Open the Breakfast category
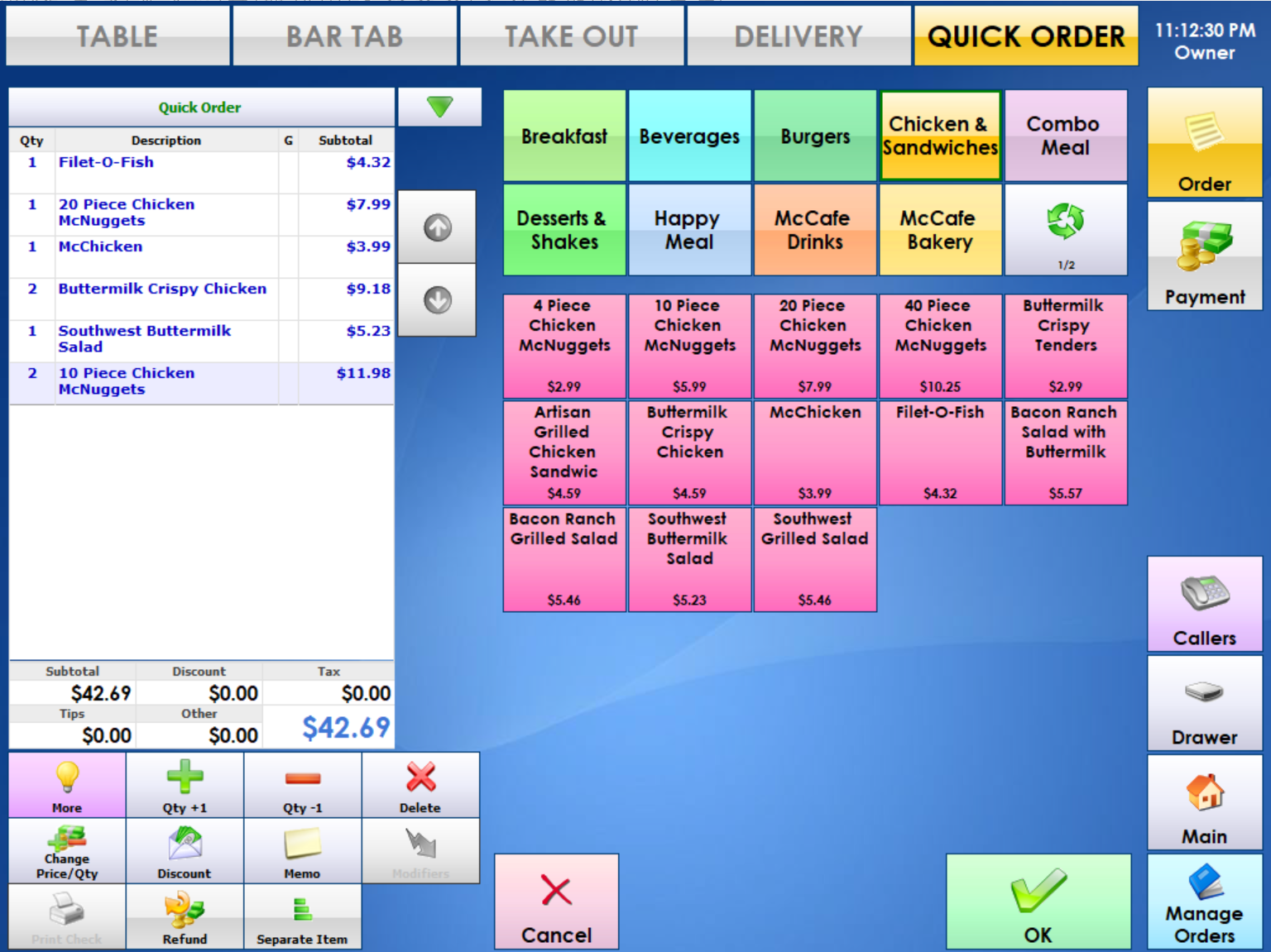Screen dimensions: 1271x952 (564, 136)
